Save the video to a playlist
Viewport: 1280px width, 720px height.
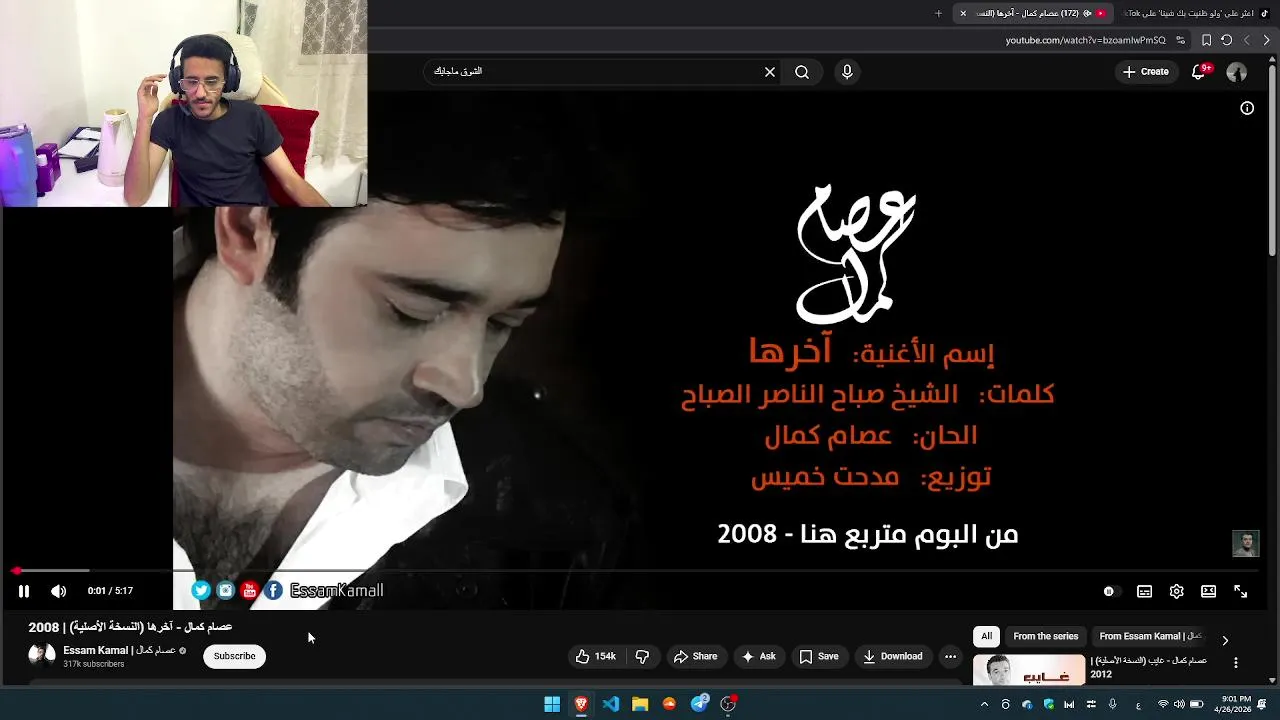pos(818,656)
